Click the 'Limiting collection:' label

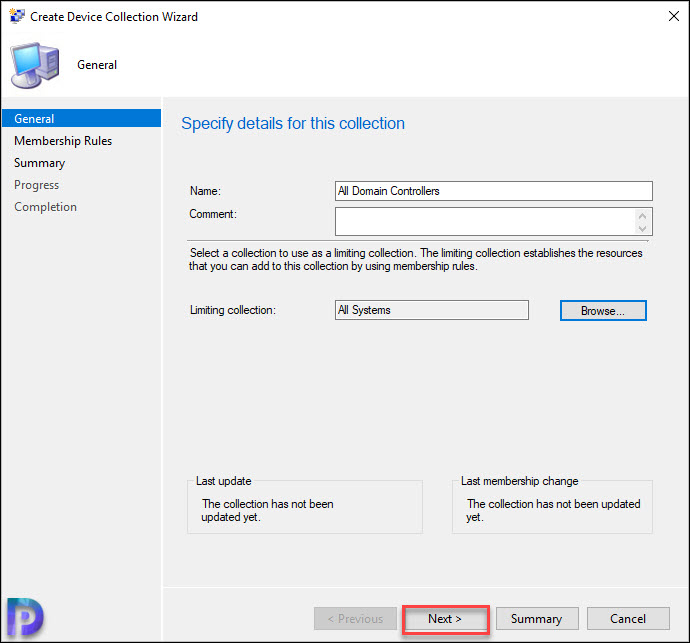pyautogui.click(x=233, y=310)
